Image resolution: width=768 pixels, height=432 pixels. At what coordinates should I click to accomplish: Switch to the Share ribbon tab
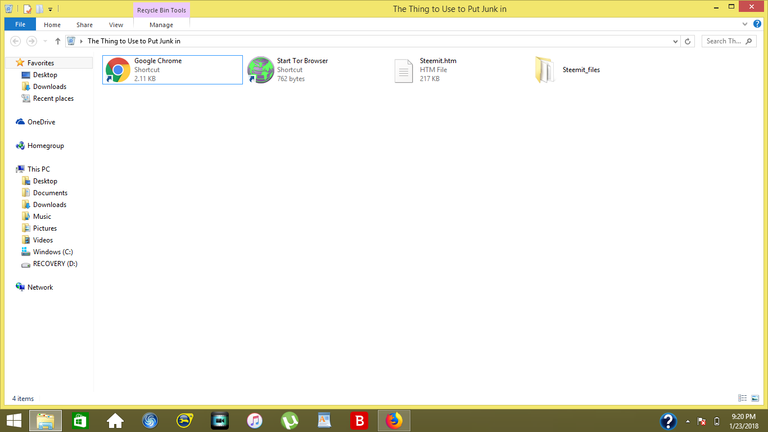click(x=84, y=24)
